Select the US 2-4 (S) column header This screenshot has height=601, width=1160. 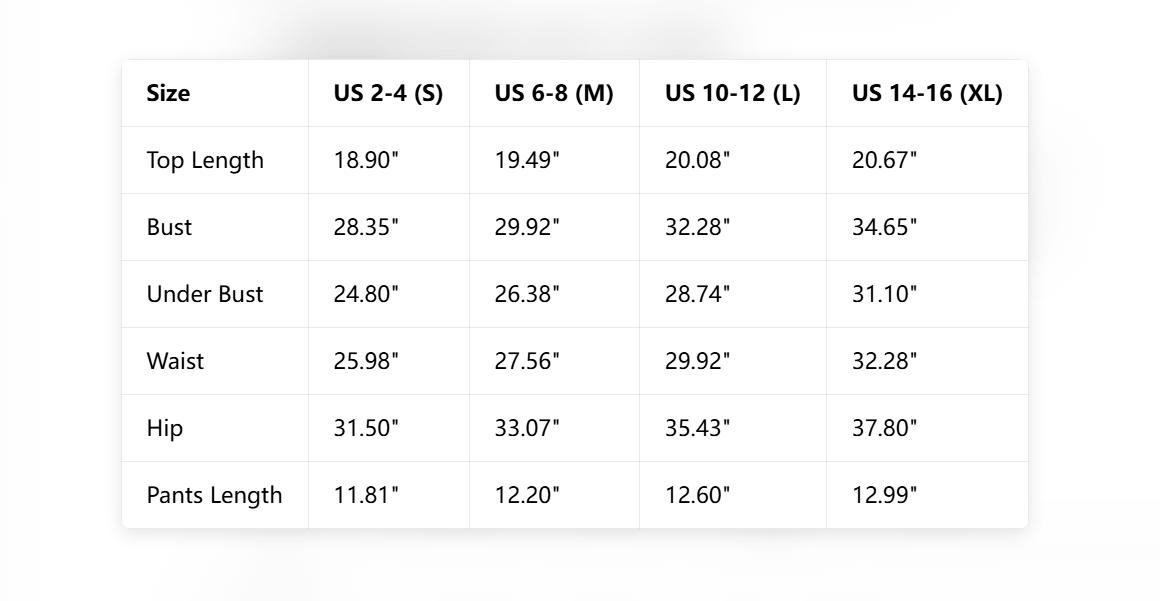[388, 93]
